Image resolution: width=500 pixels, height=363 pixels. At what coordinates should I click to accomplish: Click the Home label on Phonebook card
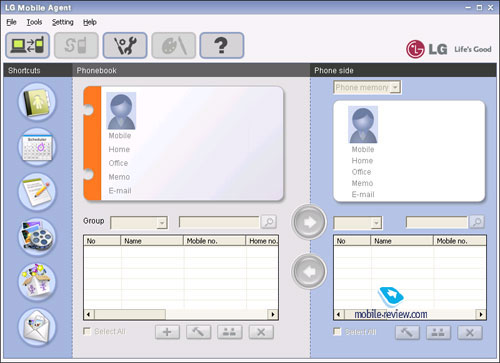click(119, 150)
